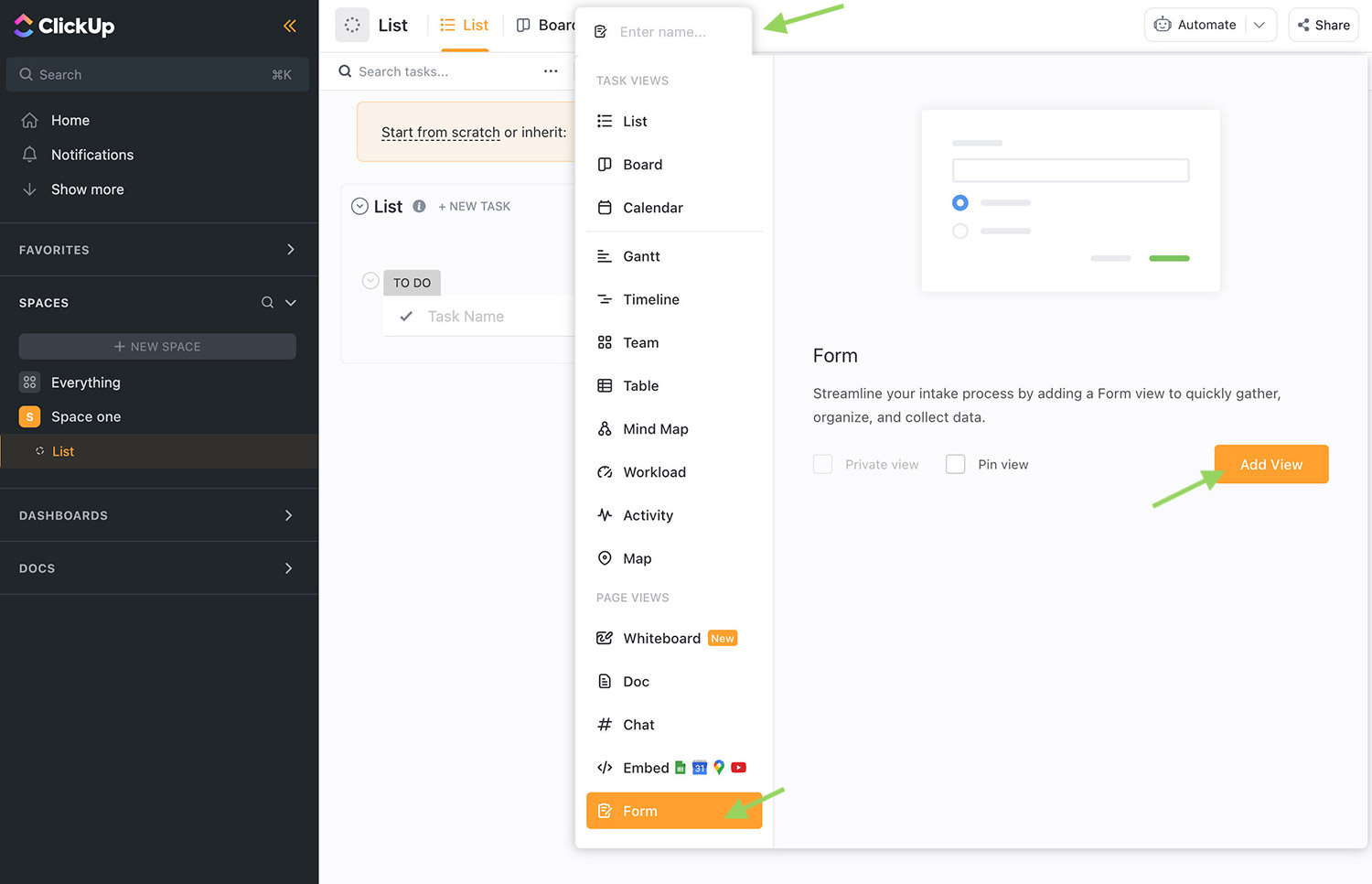1372x884 pixels.
Task: Go to Home in sidebar
Action: click(x=70, y=120)
